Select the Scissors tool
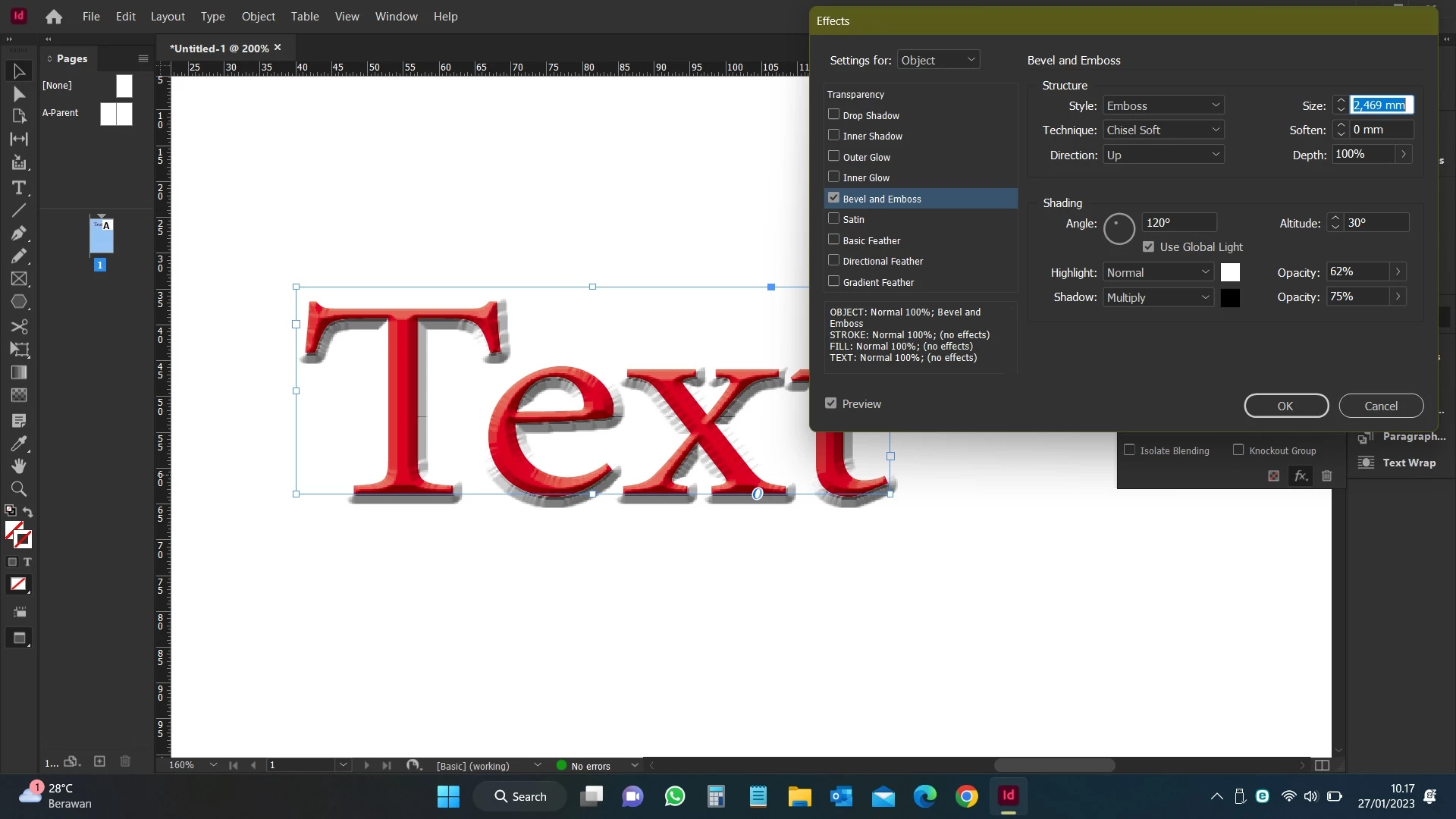1456x819 pixels. pos(19,326)
